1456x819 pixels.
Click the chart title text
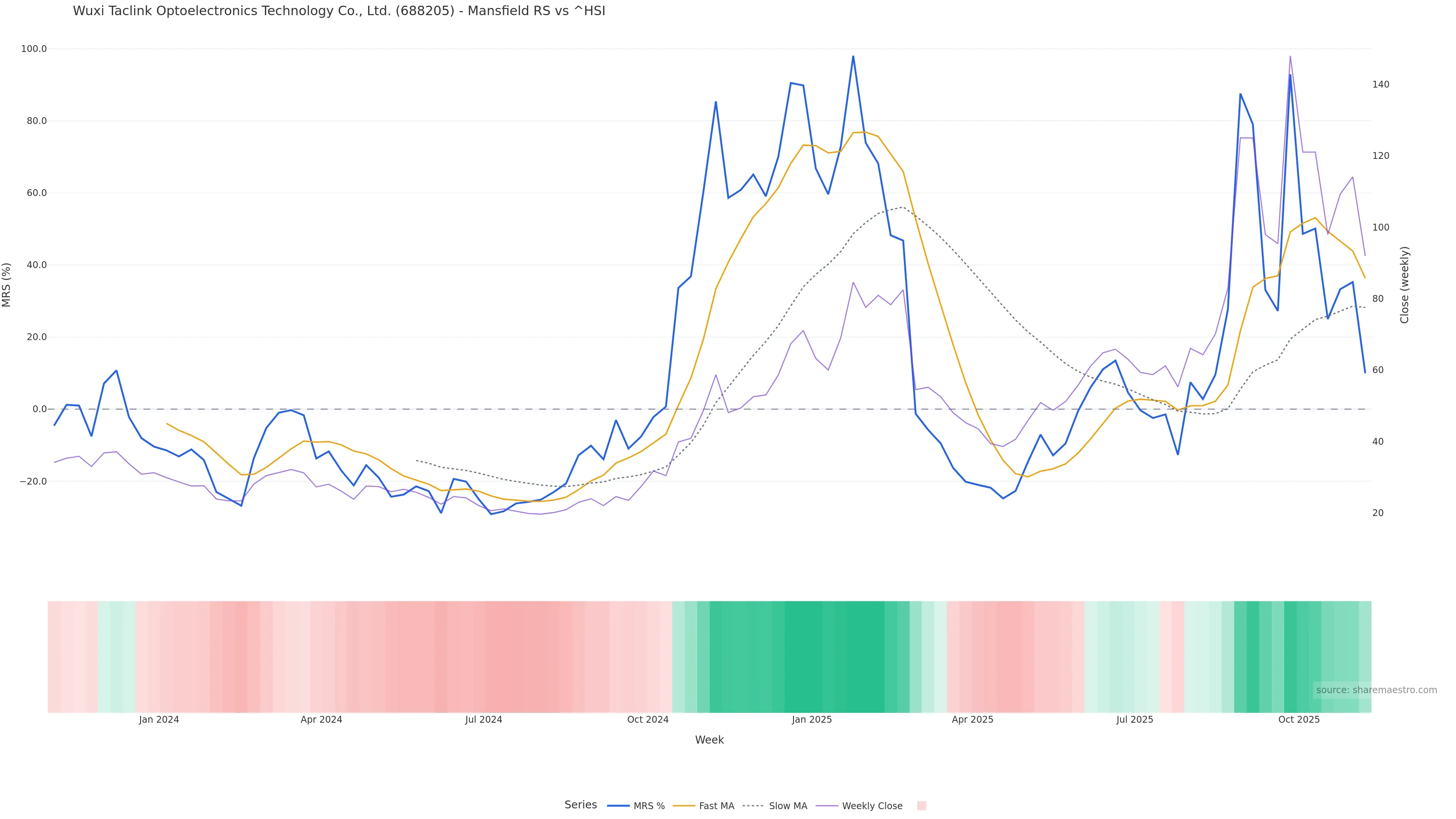pyautogui.click(x=339, y=11)
